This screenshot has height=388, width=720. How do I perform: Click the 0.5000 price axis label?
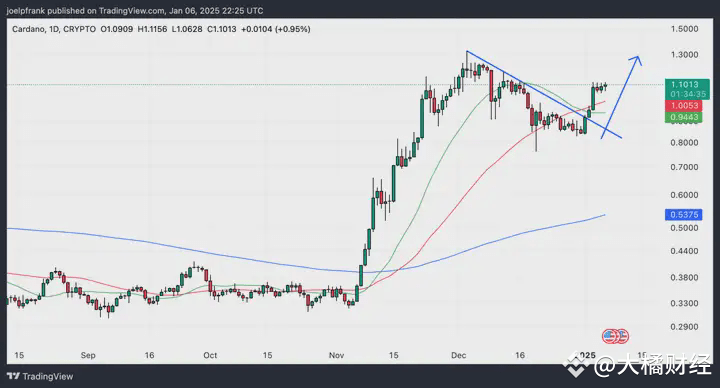[x=684, y=228]
